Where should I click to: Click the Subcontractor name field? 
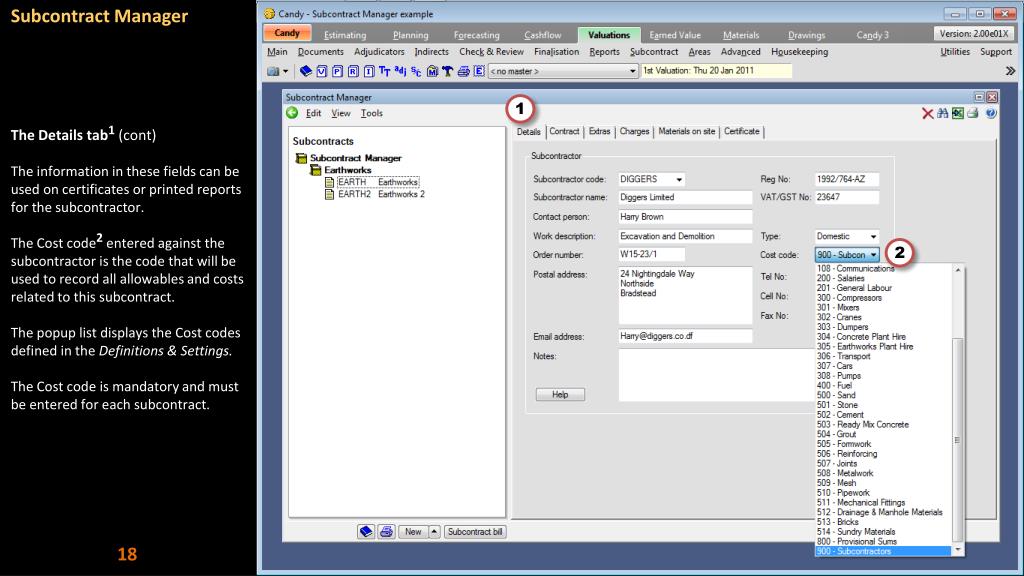685,197
